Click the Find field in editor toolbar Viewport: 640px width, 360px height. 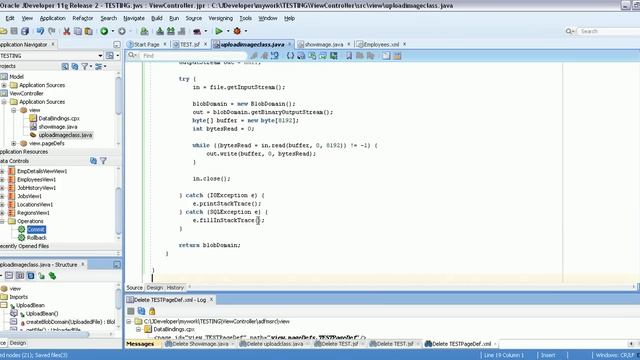[193, 56]
